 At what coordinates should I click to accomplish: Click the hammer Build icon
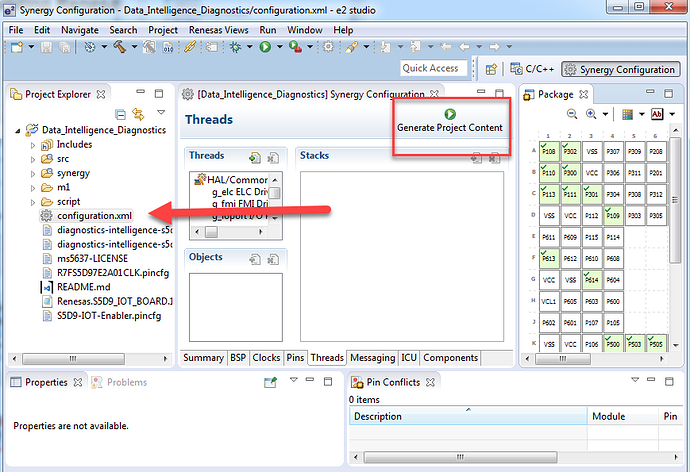120,47
